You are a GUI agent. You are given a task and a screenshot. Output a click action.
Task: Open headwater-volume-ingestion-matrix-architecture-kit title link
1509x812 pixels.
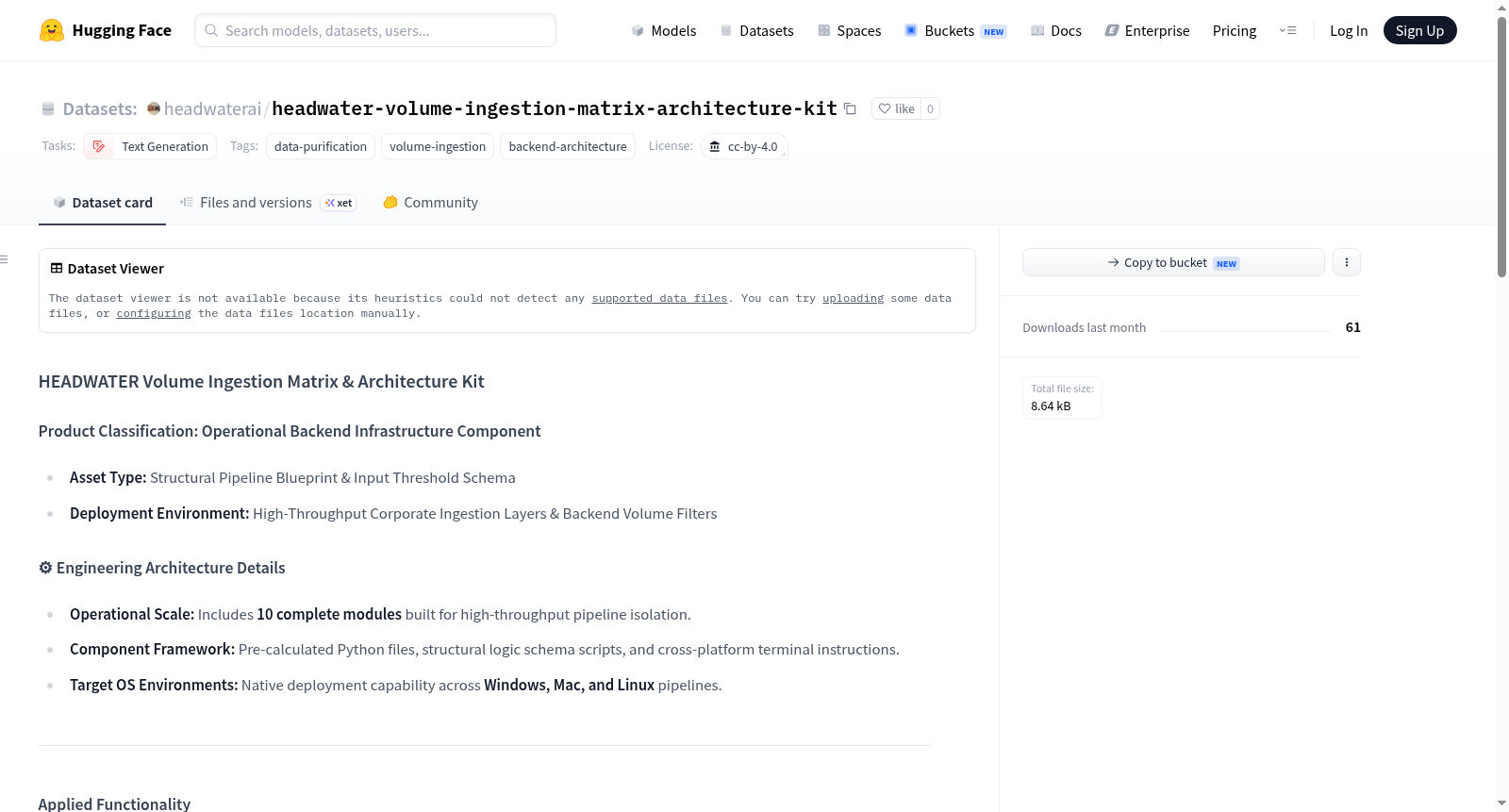point(555,108)
